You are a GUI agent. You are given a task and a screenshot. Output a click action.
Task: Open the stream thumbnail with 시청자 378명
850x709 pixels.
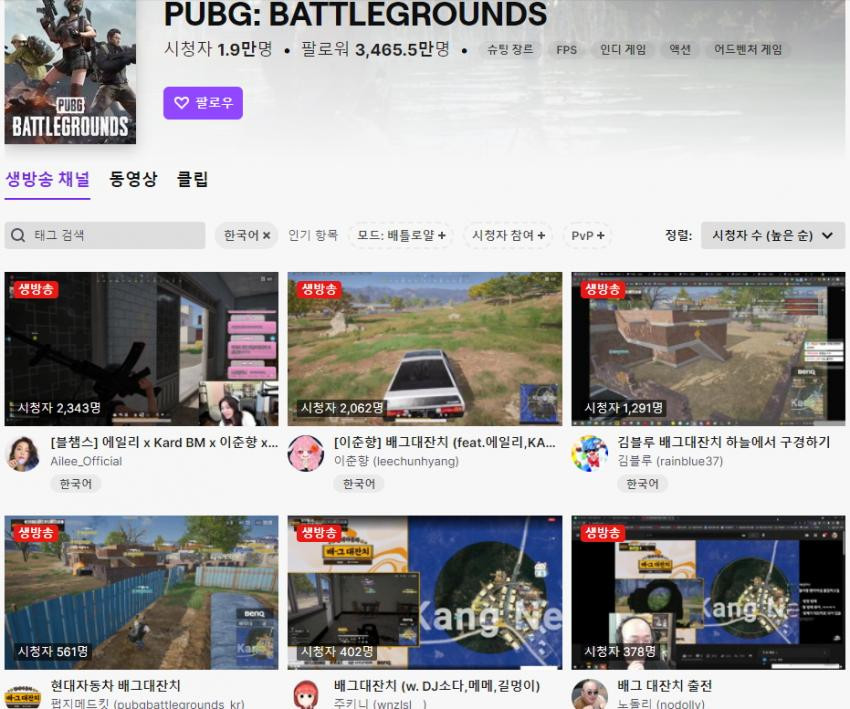point(708,592)
